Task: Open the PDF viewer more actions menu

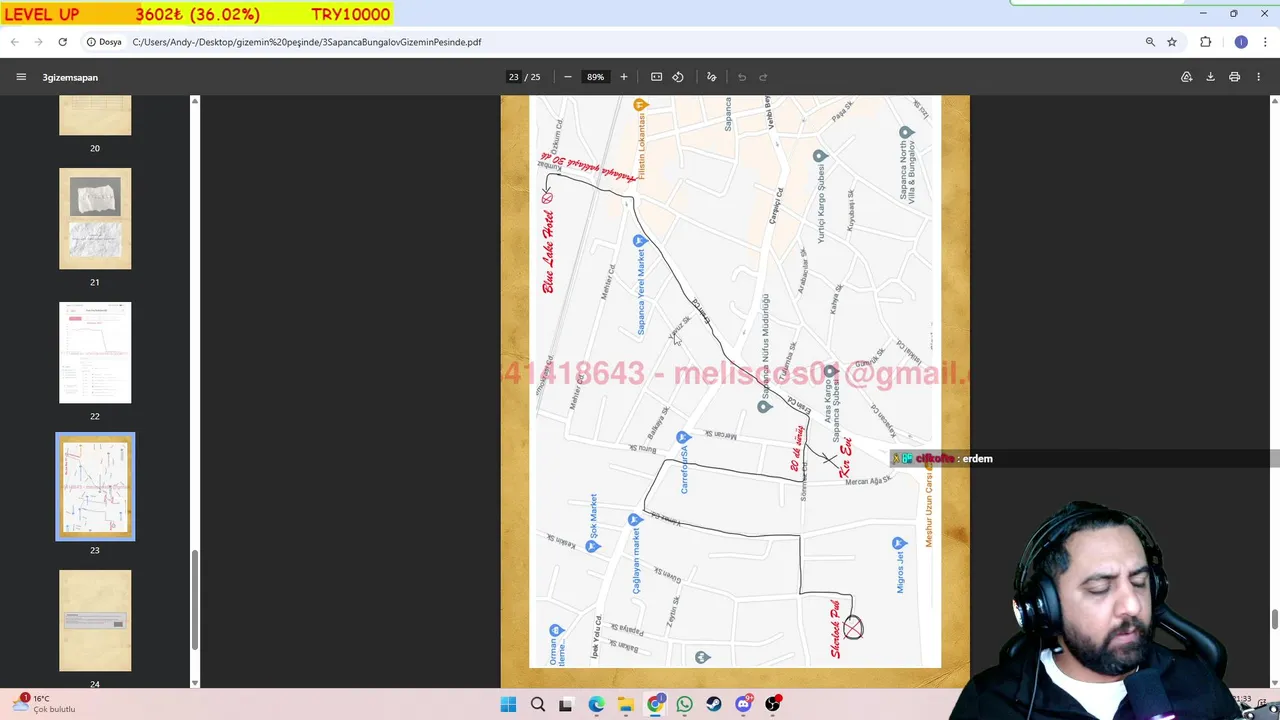Action: point(1259,77)
